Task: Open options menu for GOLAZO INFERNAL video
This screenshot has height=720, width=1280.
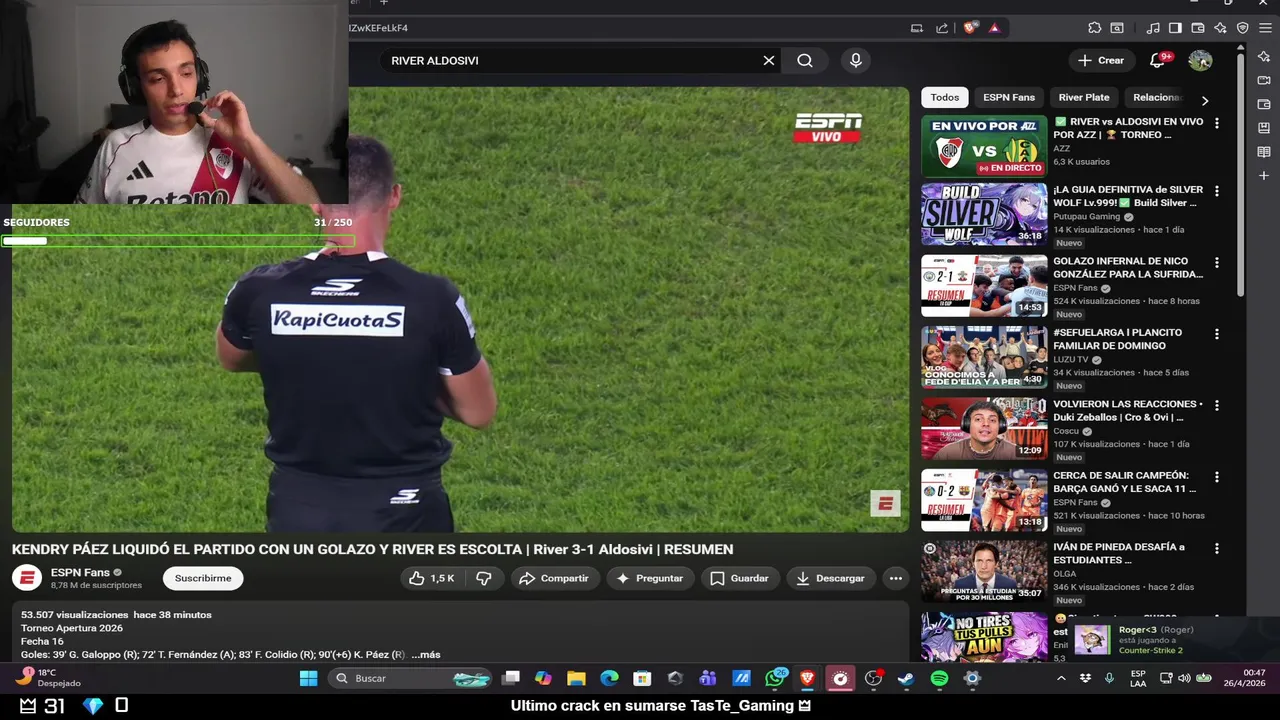Action: (x=1217, y=263)
